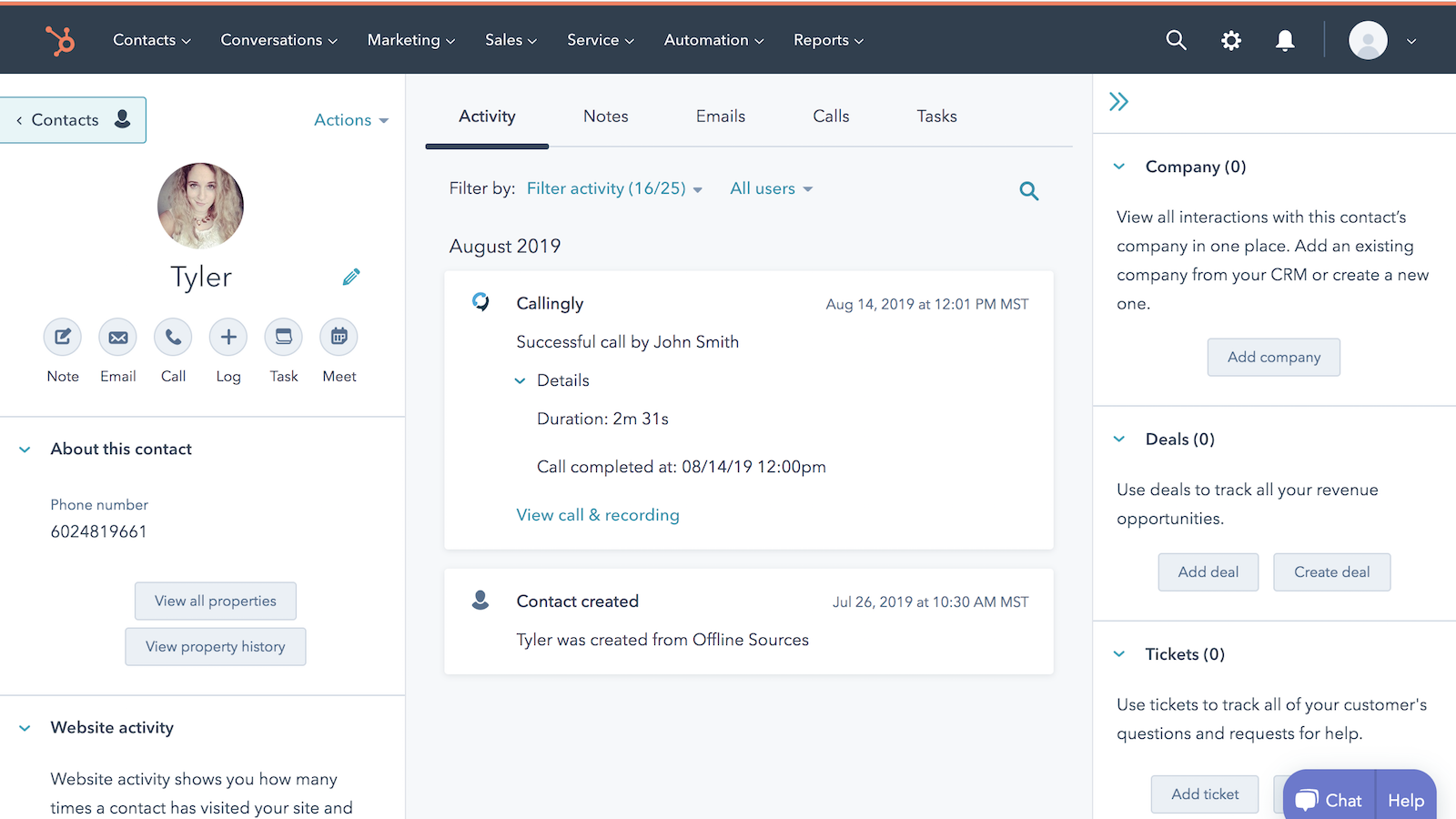Edit the contact name with the pencil icon
Viewport: 1456px width, 819px height.
[351, 277]
